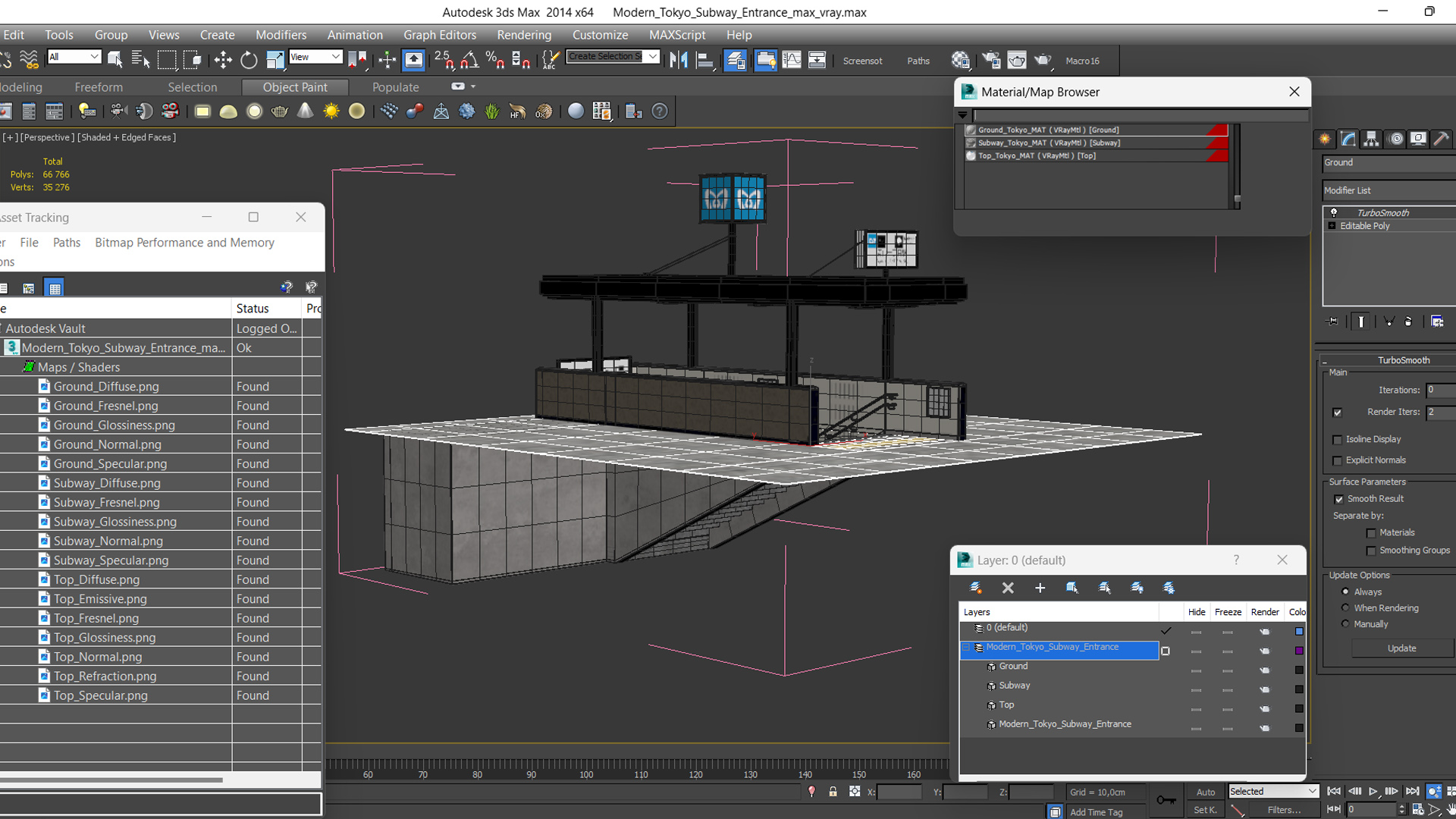The image size is (1456, 819).
Task: Open the View reference coordinate dropdown
Action: pyautogui.click(x=315, y=57)
